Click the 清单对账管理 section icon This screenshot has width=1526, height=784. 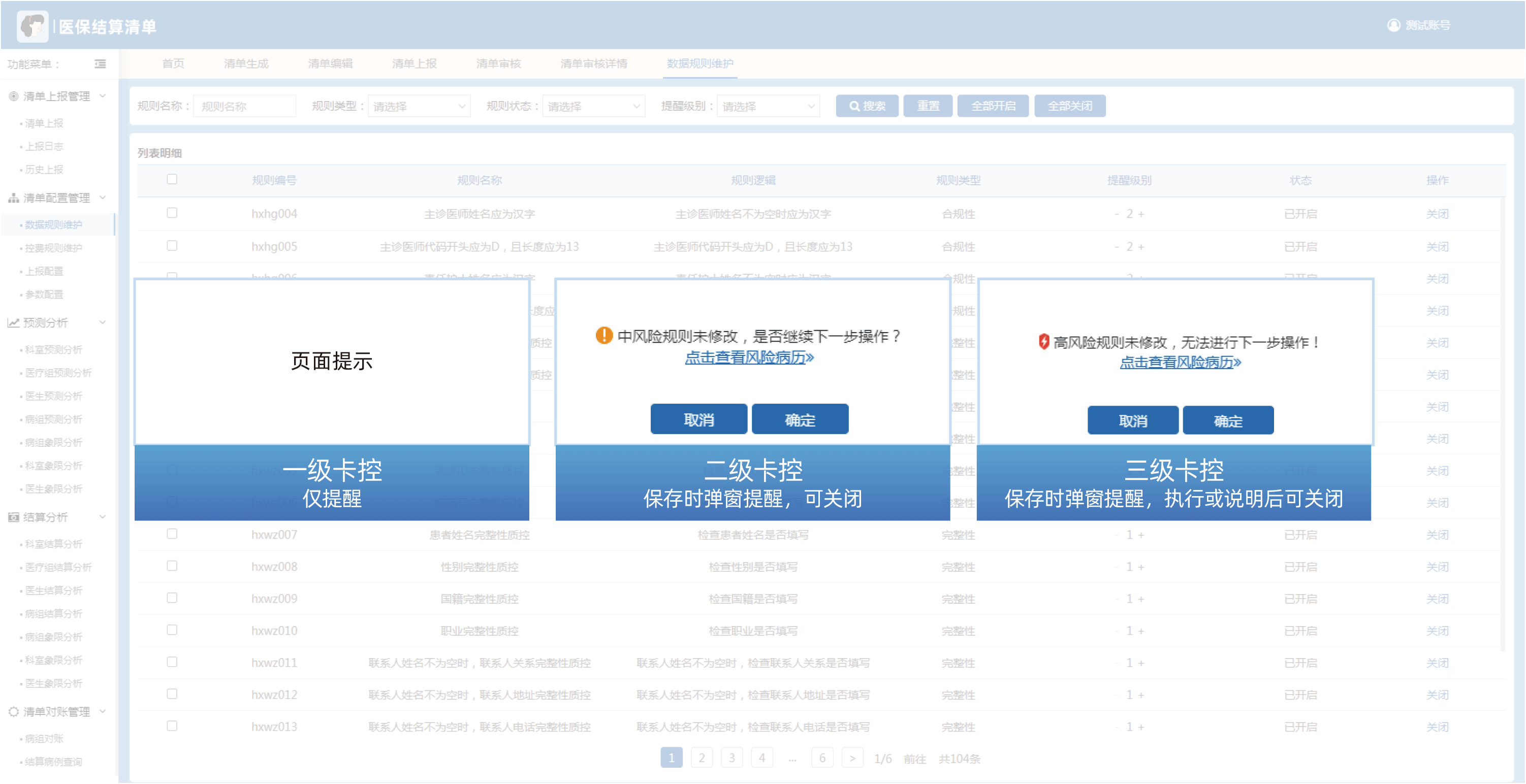[x=14, y=711]
